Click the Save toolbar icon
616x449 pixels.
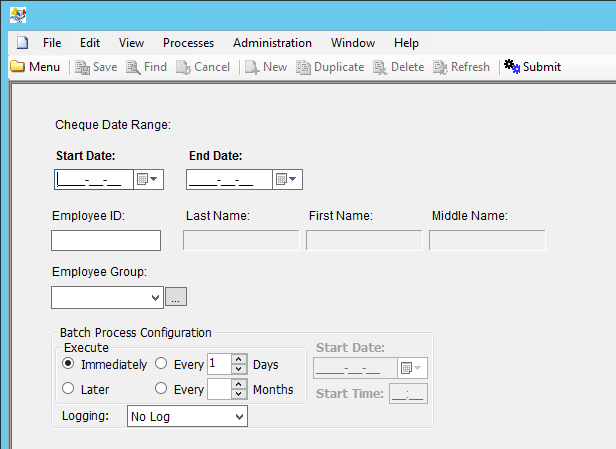point(82,67)
